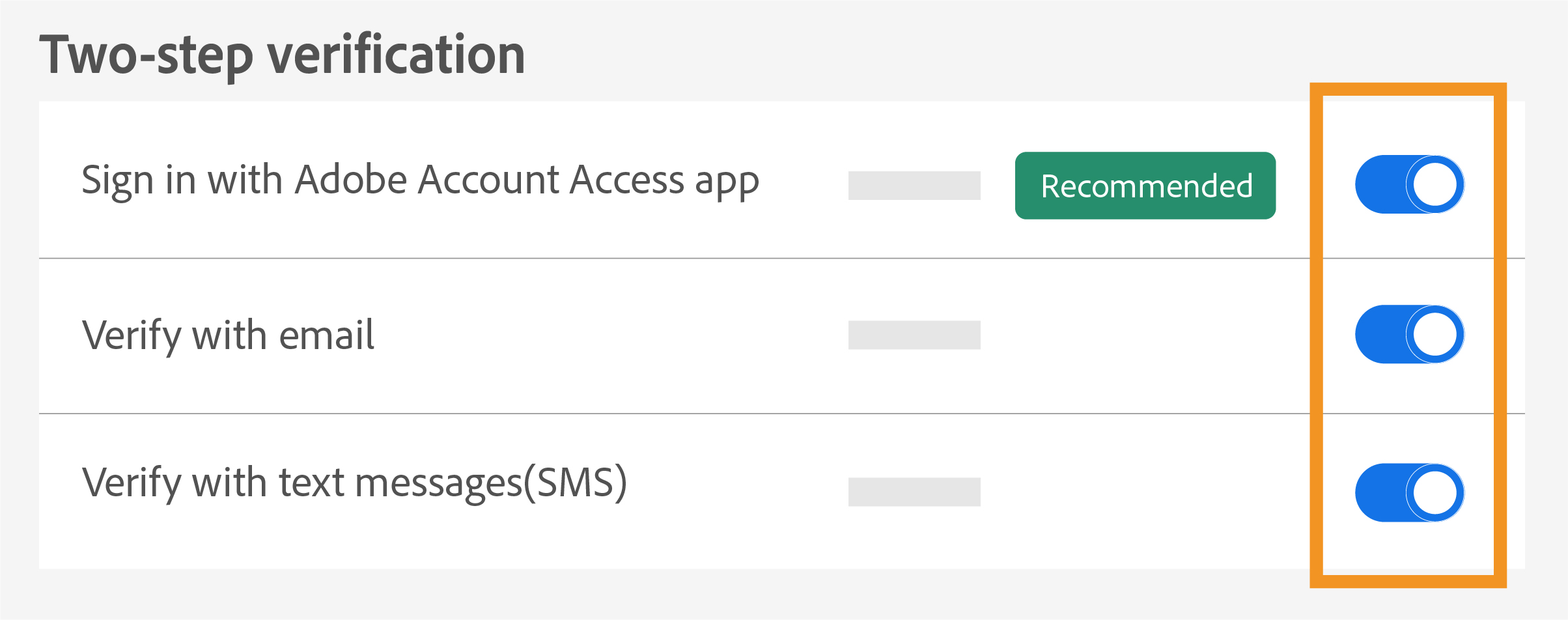The width and height of the screenshot is (1568, 620).
Task: Select the Verify with text messages(SMS) label
Action: [354, 483]
